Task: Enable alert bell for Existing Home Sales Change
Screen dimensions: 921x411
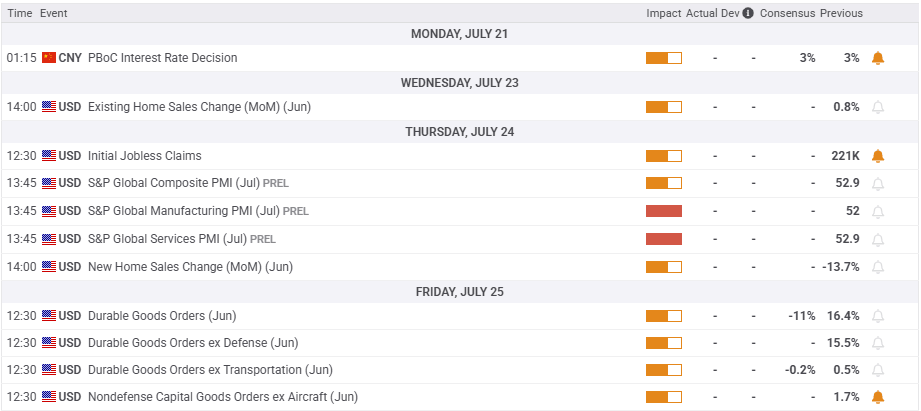Action: pos(878,107)
